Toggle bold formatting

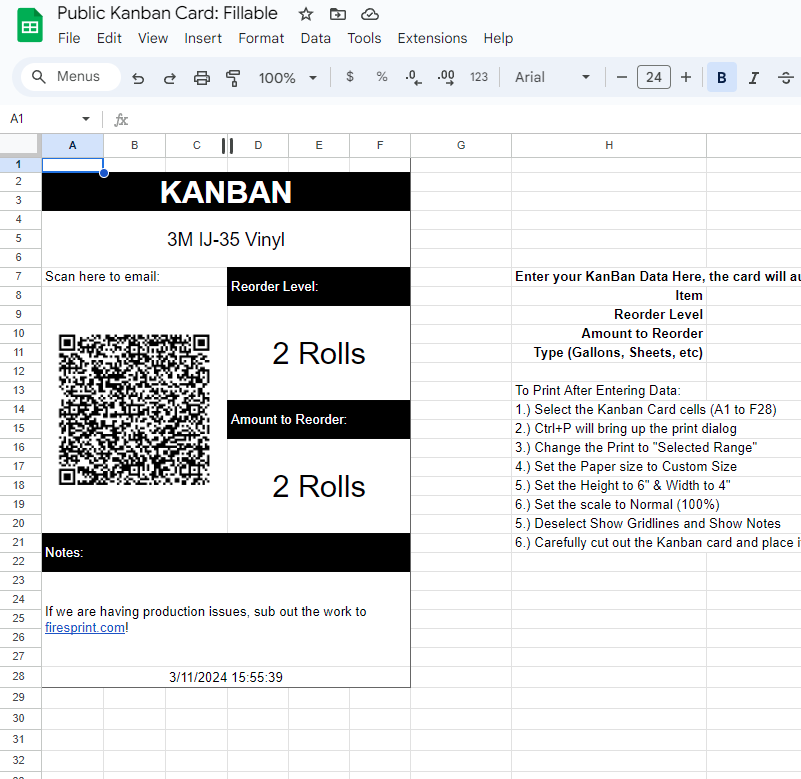pos(722,78)
